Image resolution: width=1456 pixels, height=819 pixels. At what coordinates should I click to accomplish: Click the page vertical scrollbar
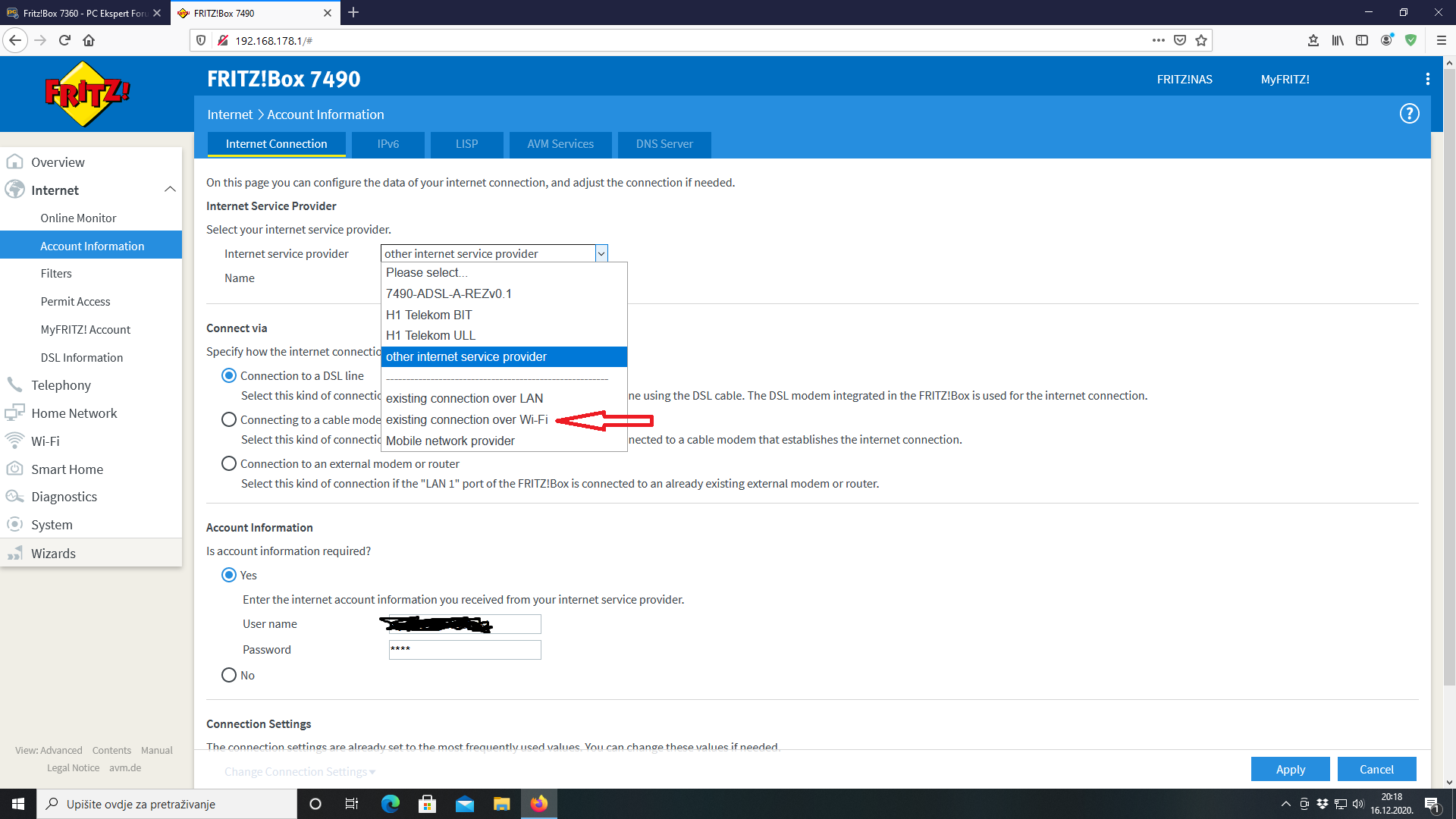1449,379
